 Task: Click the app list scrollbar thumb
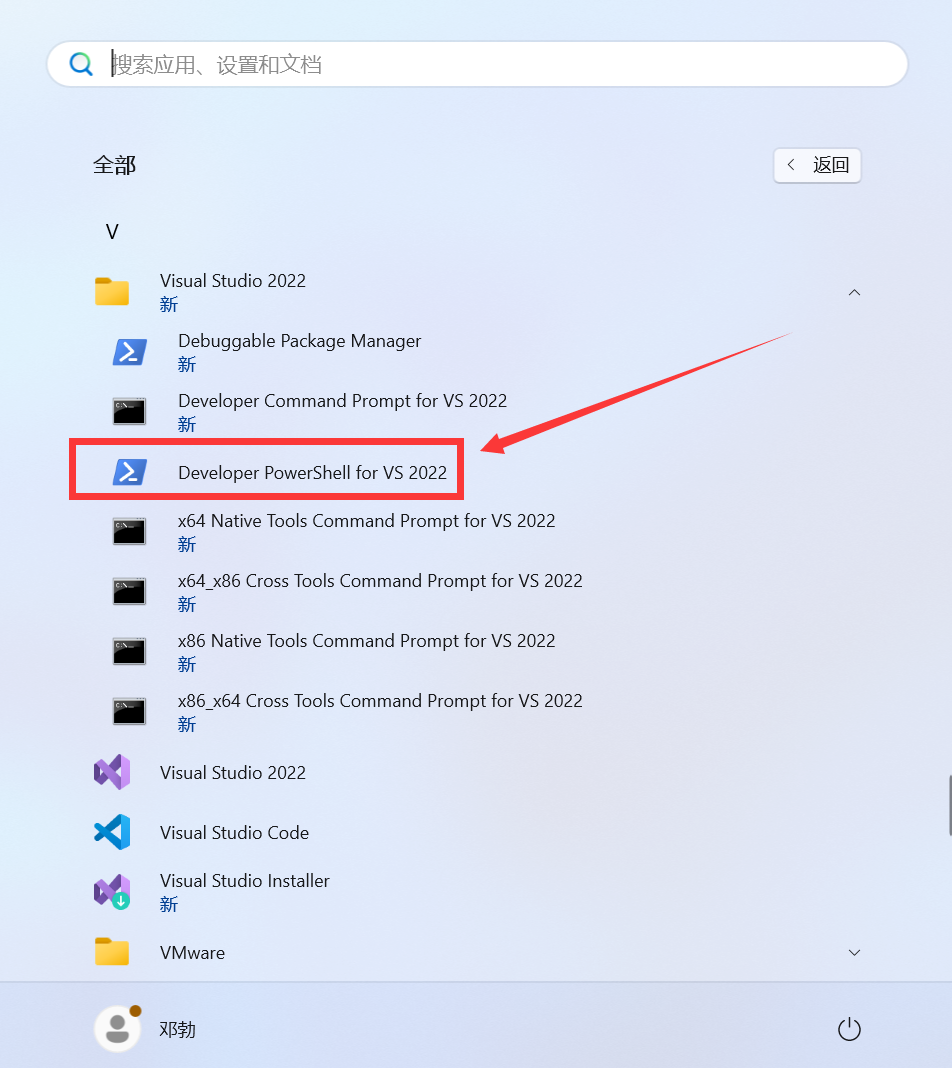click(x=950, y=805)
